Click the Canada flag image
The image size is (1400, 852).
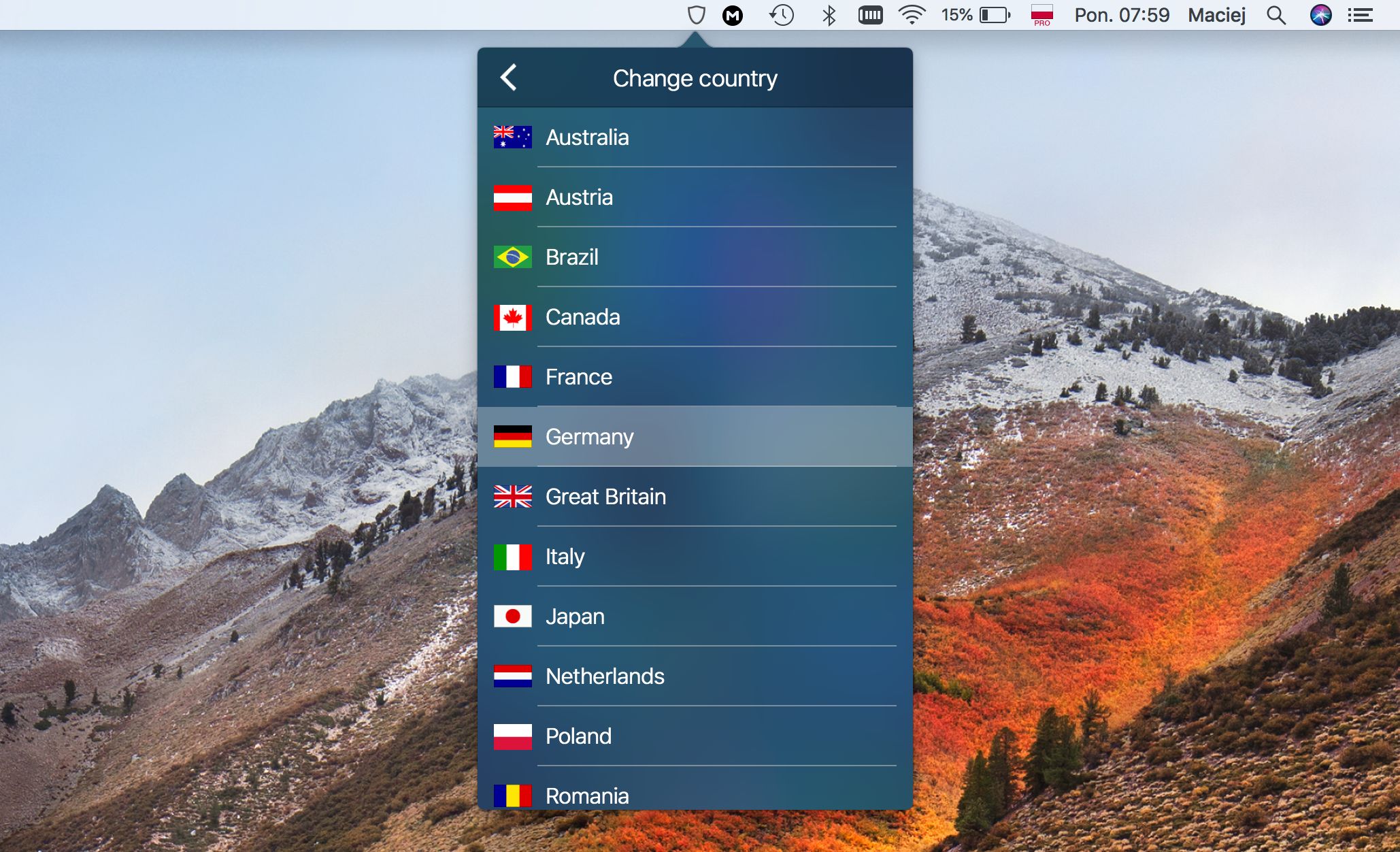click(512, 317)
